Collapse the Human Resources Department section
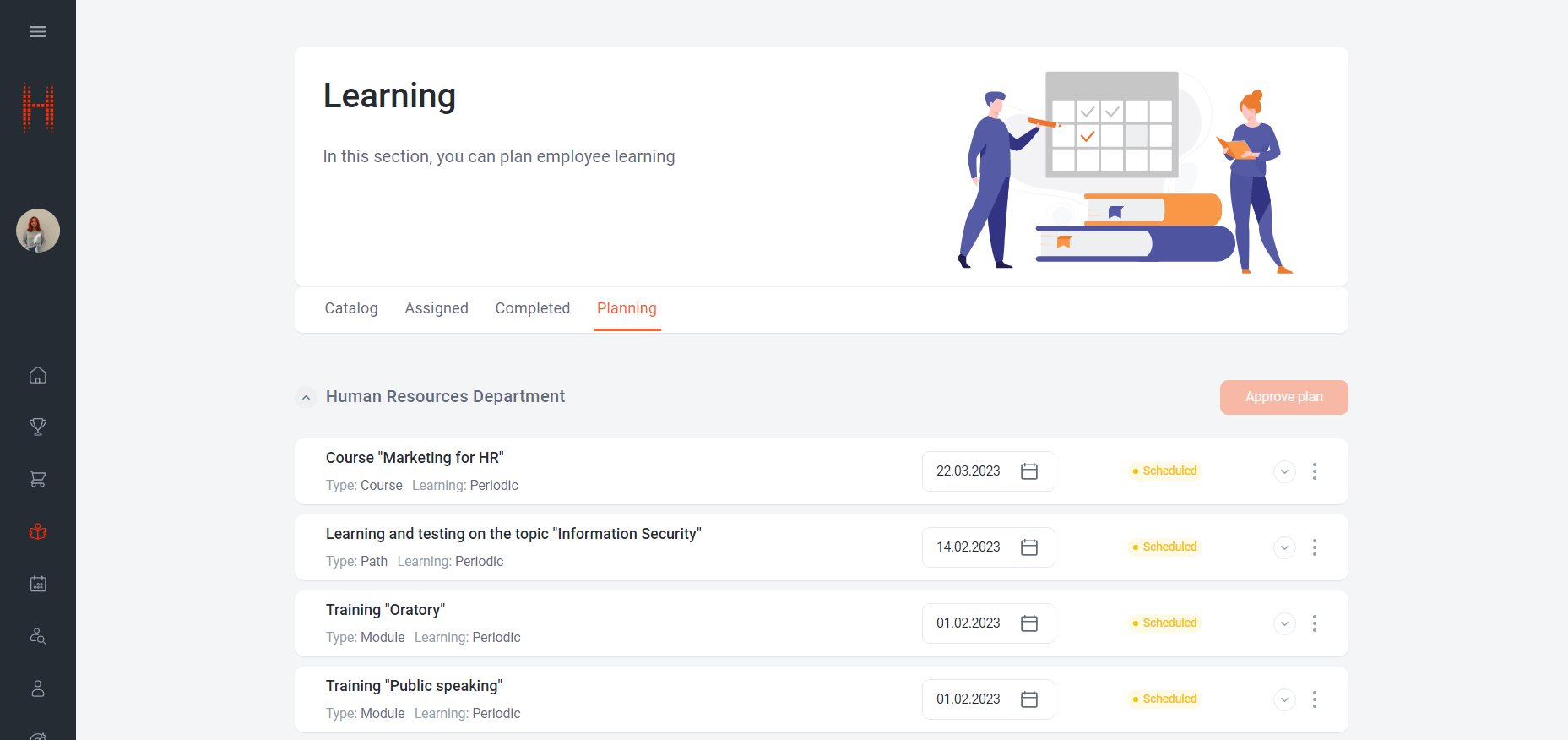This screenshot has width=1568, height=740. (x=307, y=397)
